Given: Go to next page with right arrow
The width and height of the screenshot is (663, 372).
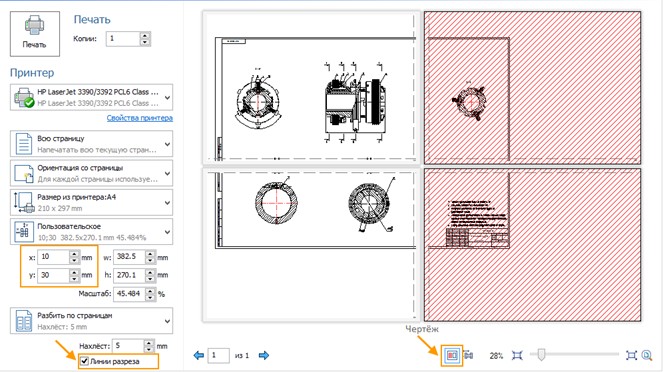Looking at the screenshot, I should coord(264,356).
